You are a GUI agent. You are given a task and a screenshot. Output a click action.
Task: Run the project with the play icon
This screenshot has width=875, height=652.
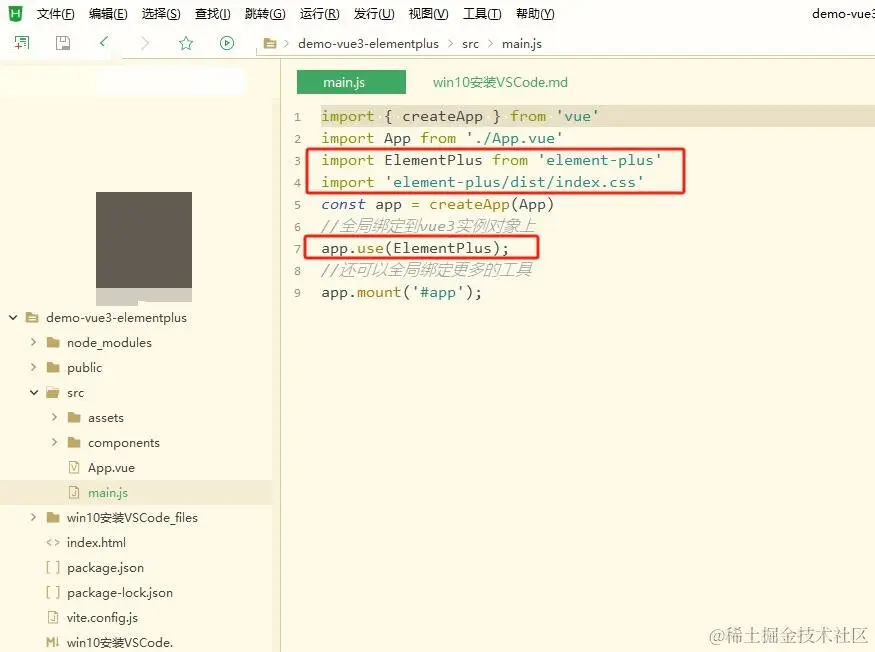[227, 43]
